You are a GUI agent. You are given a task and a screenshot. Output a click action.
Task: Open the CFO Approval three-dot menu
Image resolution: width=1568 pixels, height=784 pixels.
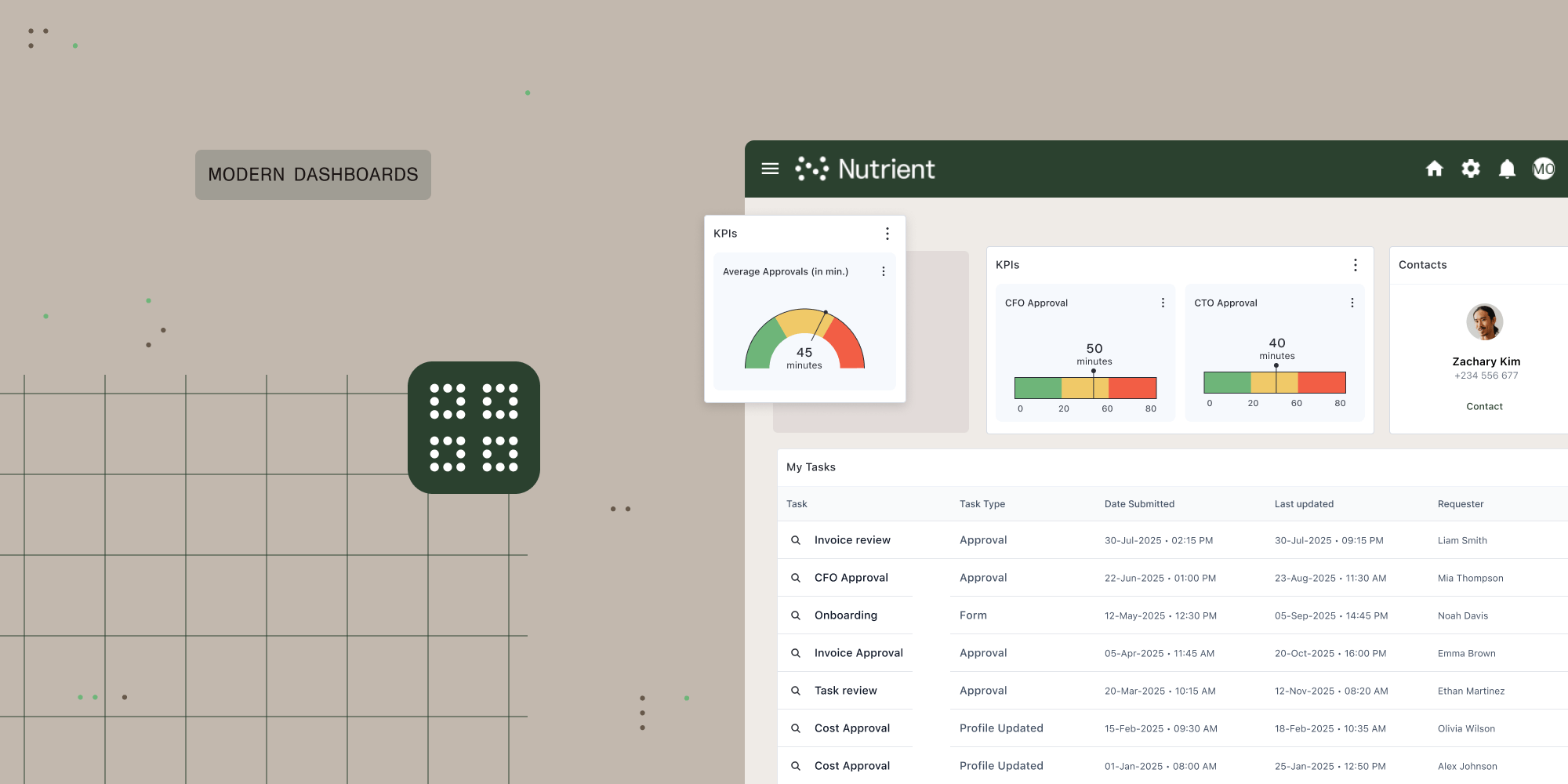1163,302
